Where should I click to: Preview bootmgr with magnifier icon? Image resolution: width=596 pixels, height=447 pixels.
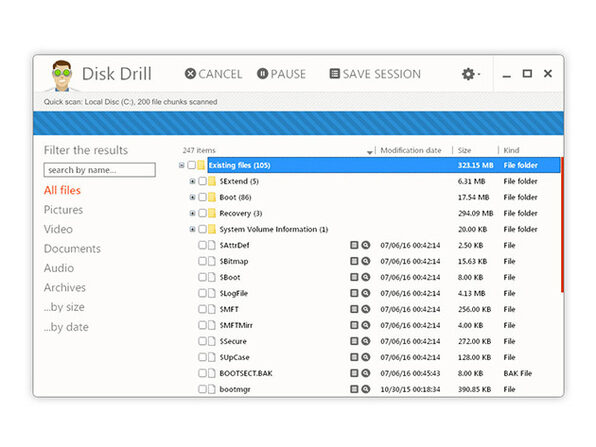pos(366,389)
